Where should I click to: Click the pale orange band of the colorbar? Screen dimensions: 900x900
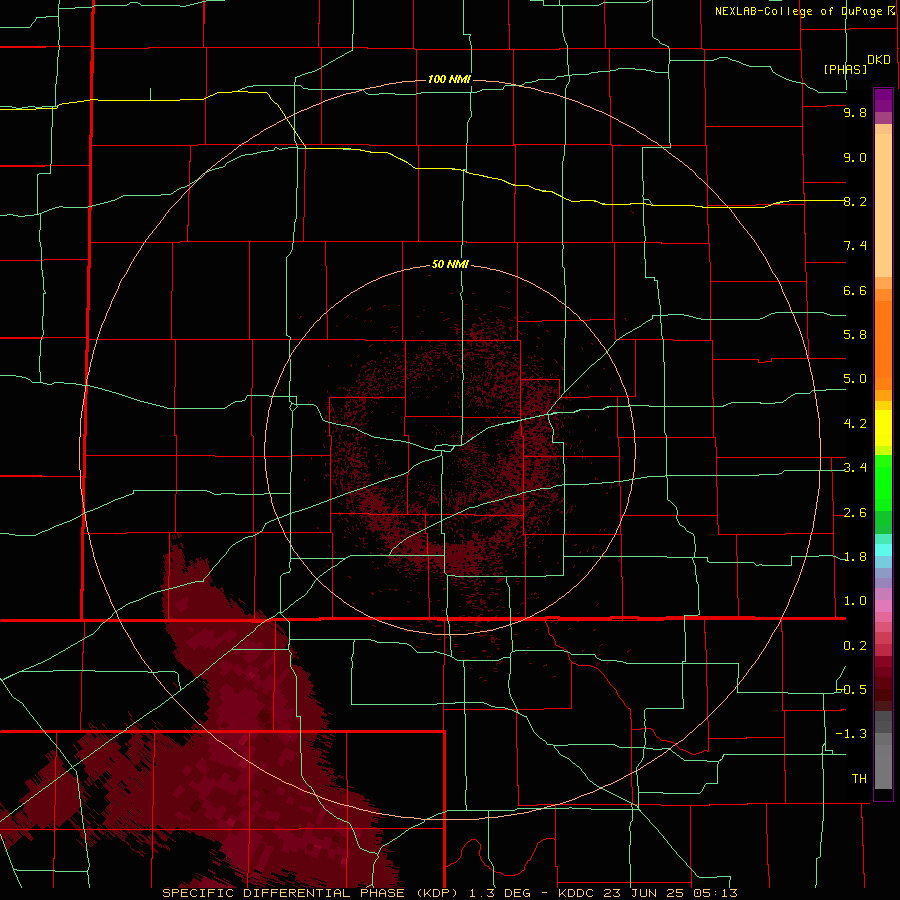point(883,201)
